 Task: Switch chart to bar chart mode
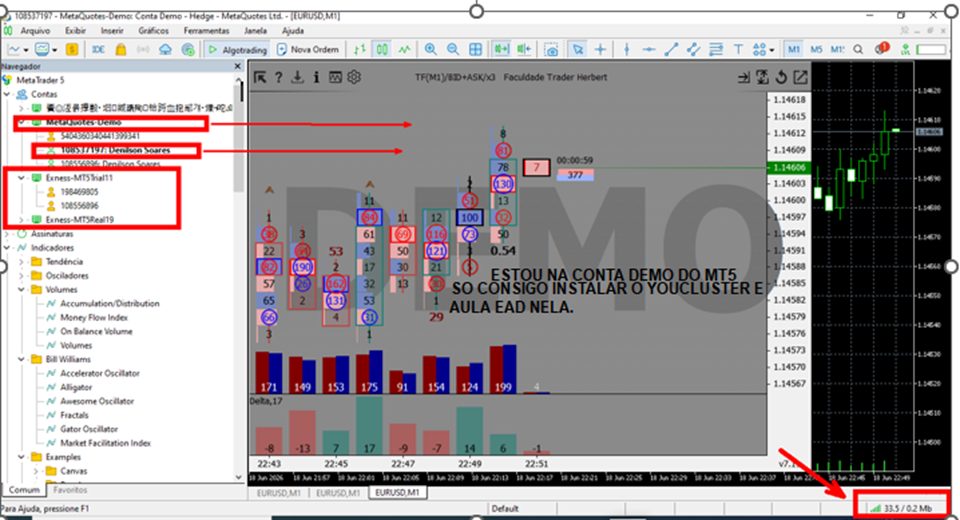coord(359,50)
